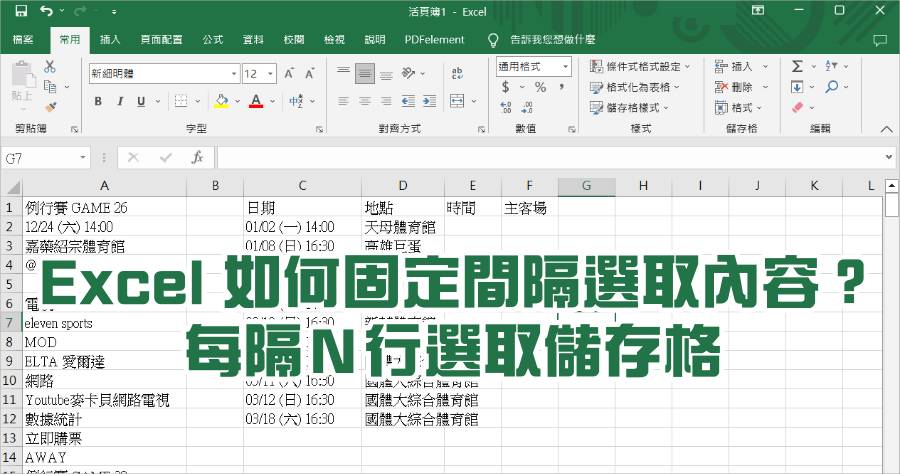Click the Save icon in title bar

pyautogui.click(x=21, y=11)
